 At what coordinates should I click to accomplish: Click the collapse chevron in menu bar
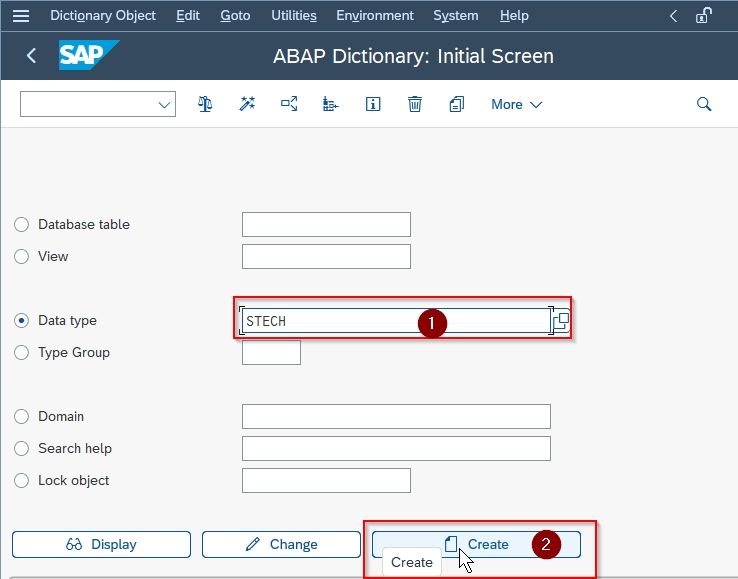pyautogui.click(x=674, y=16)
